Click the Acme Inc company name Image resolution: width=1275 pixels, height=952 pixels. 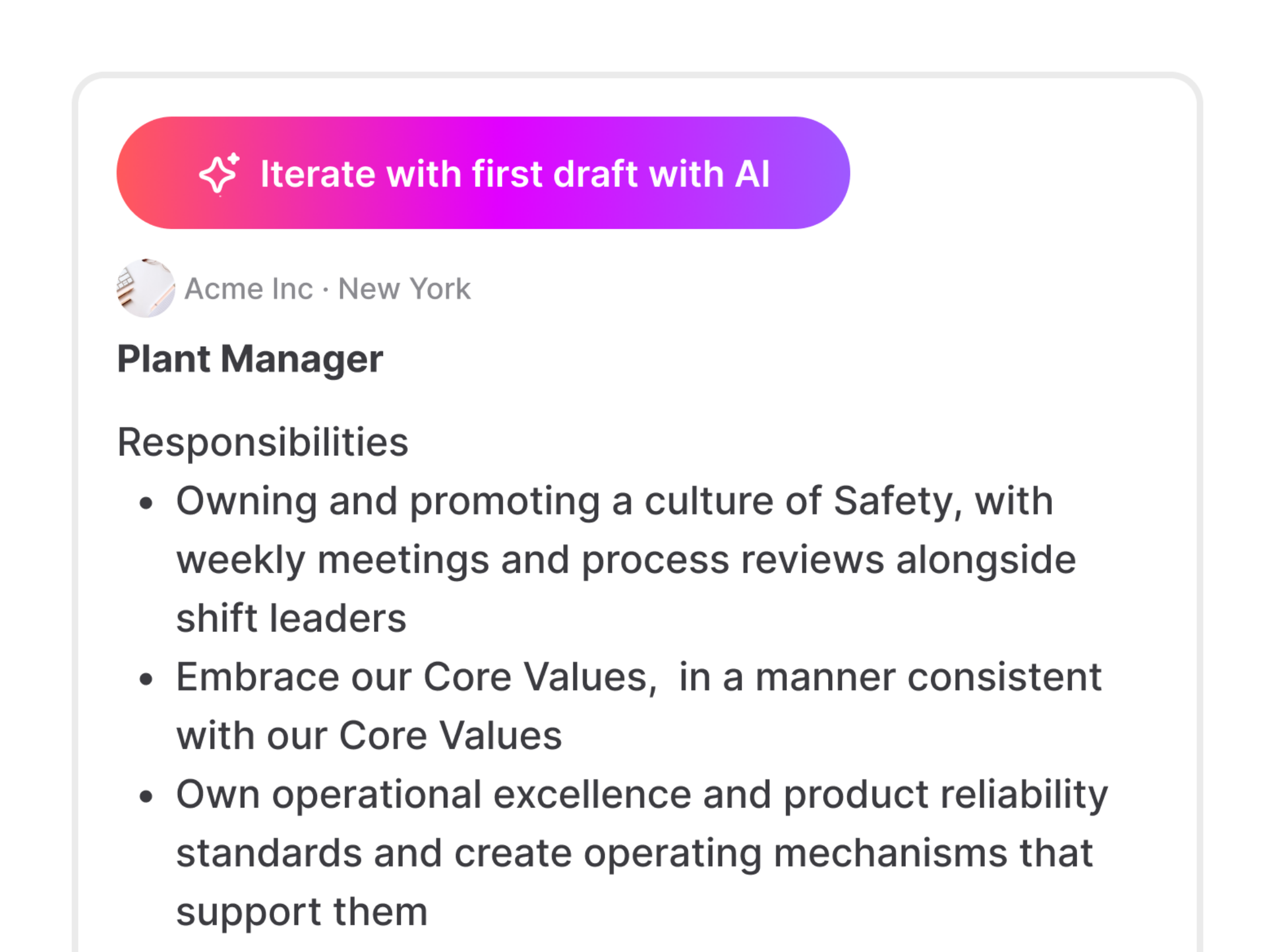coord(249,288)
